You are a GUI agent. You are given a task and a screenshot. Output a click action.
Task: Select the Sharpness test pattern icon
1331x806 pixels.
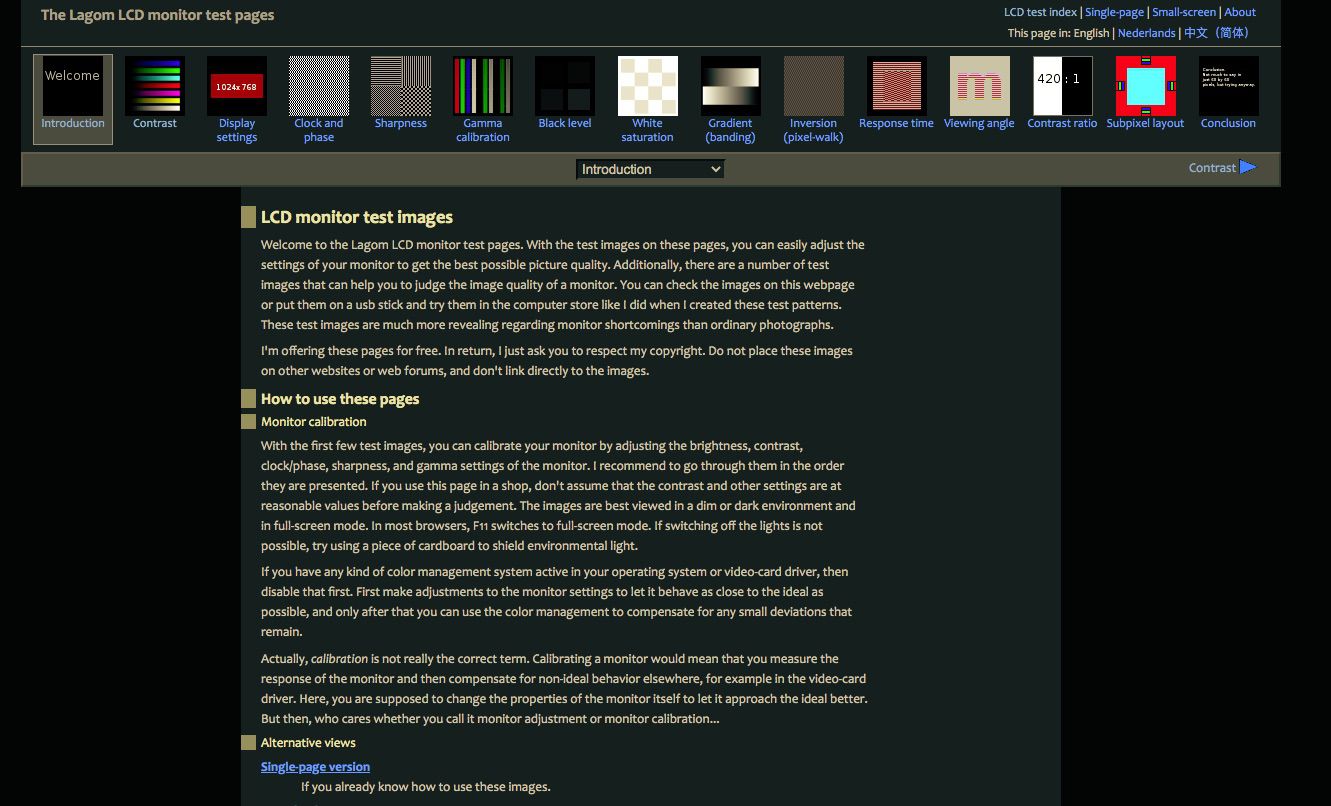click(x=400, y=86)
